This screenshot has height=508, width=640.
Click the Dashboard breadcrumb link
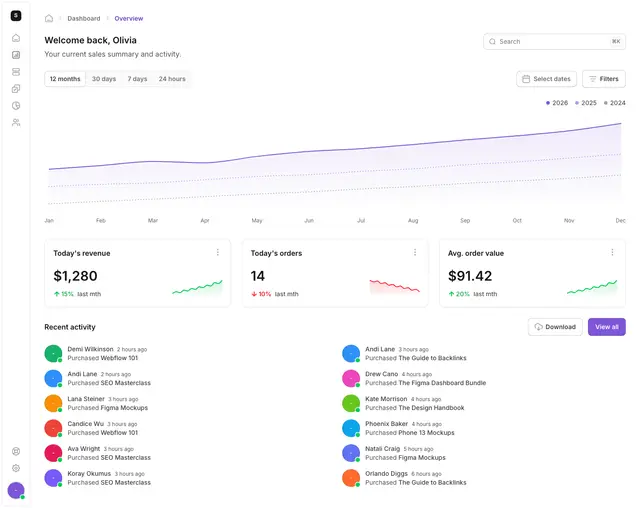(x=84, y=18)
